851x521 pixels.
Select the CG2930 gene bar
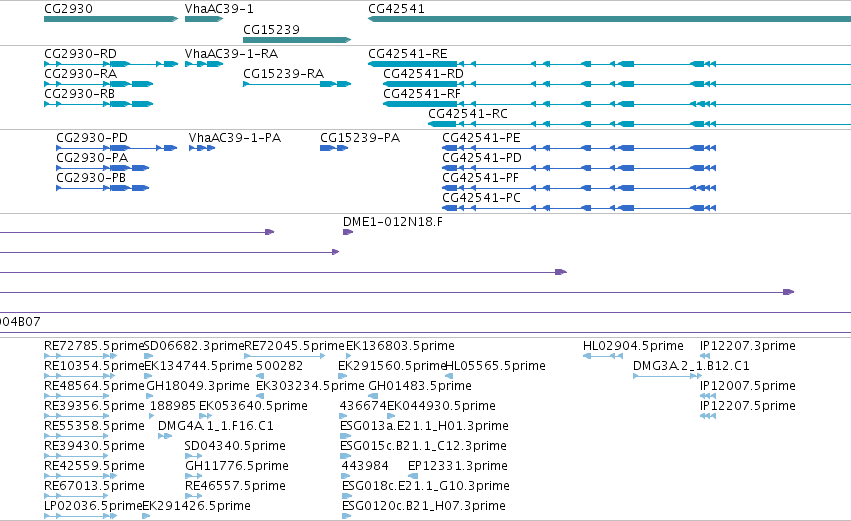[111, 19]
